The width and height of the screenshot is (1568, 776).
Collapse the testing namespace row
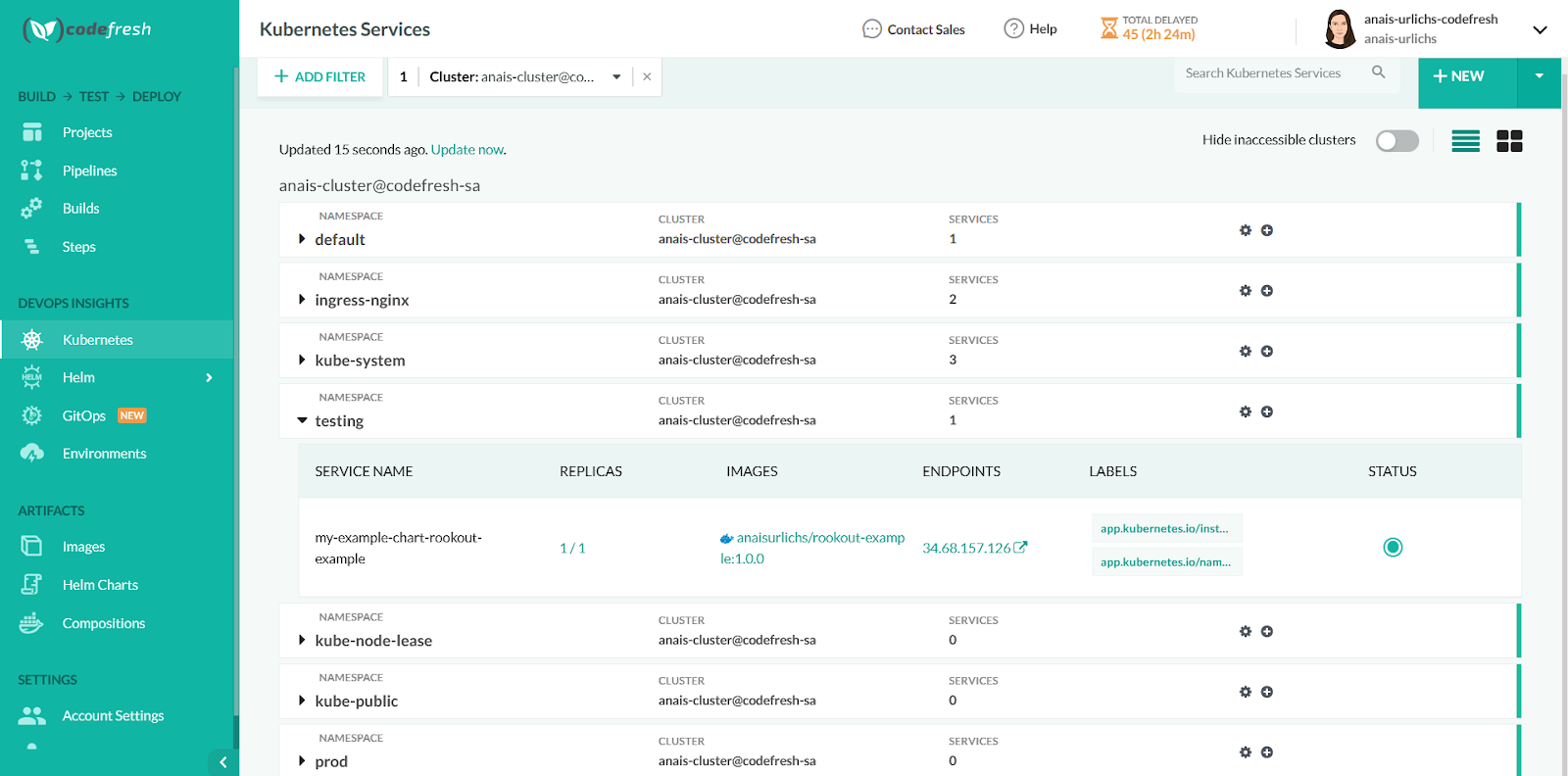point(302,420)
